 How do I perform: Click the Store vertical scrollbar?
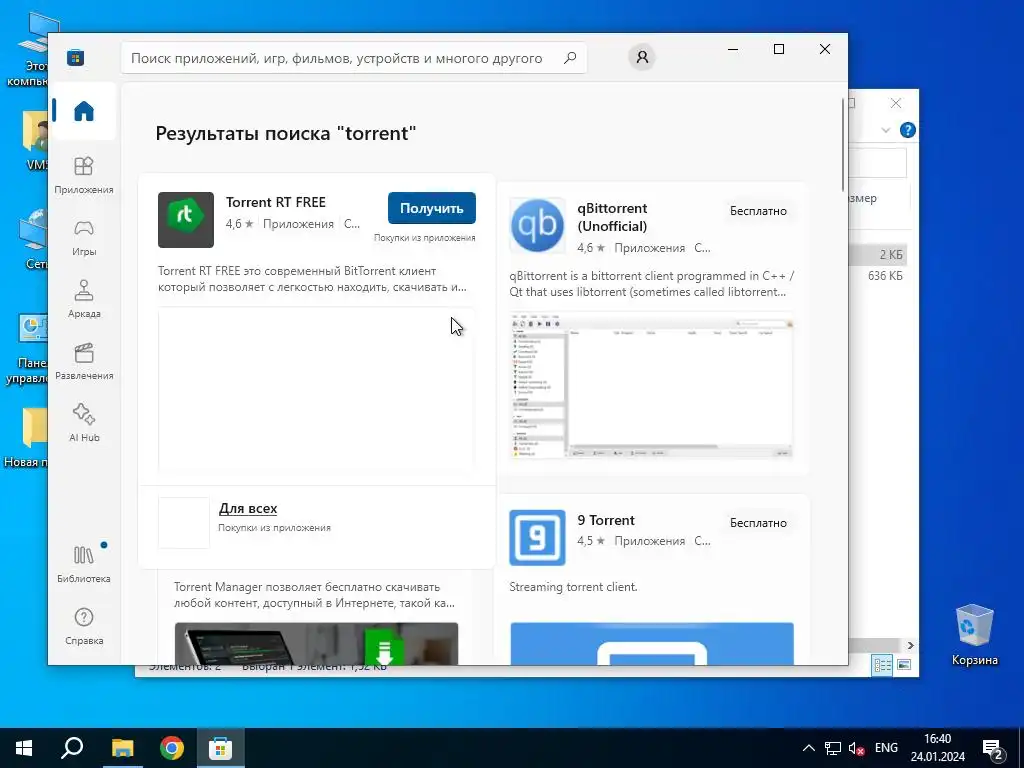(843, 145)
